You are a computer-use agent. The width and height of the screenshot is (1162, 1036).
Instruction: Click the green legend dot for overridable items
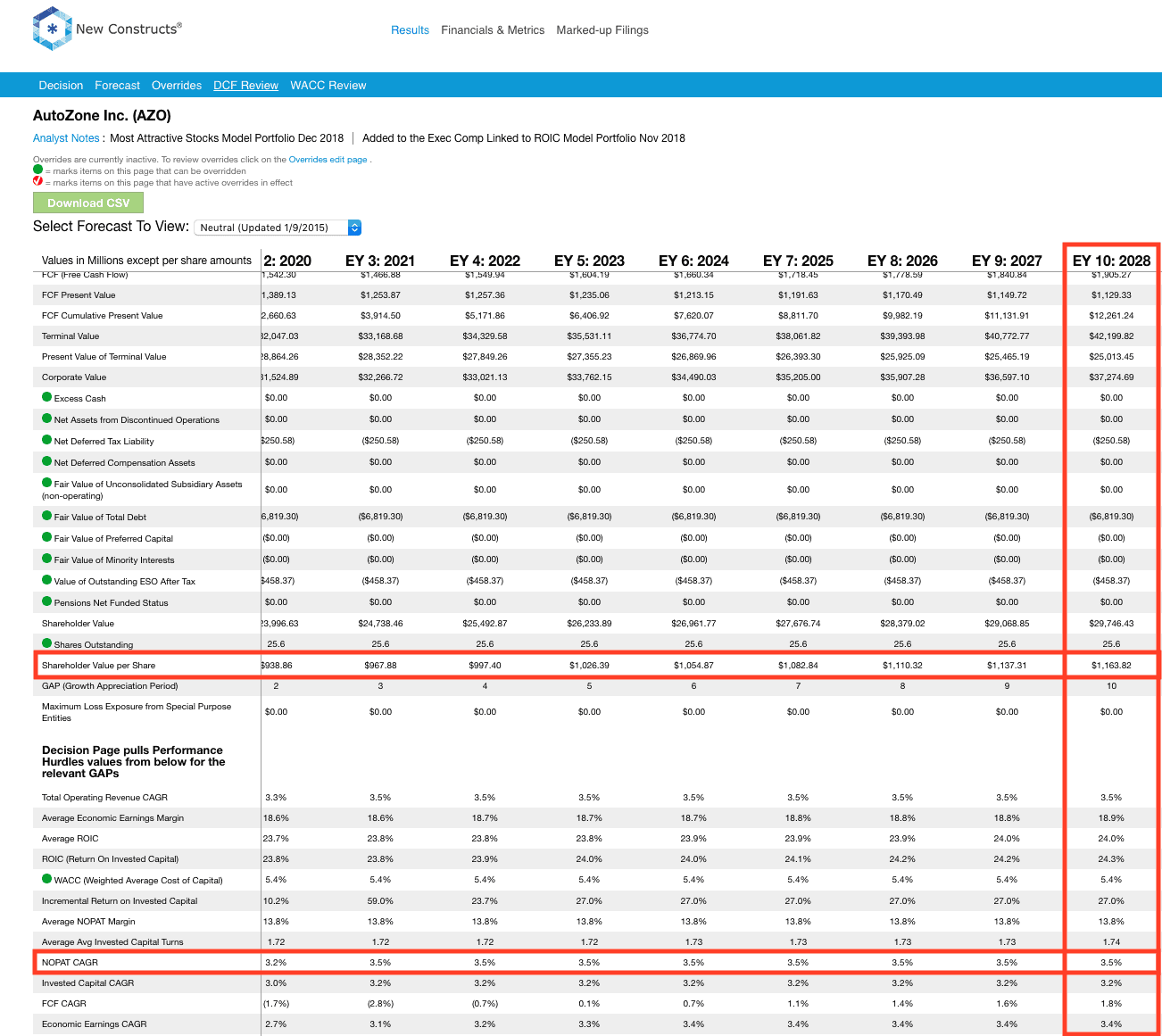point(37,170)
